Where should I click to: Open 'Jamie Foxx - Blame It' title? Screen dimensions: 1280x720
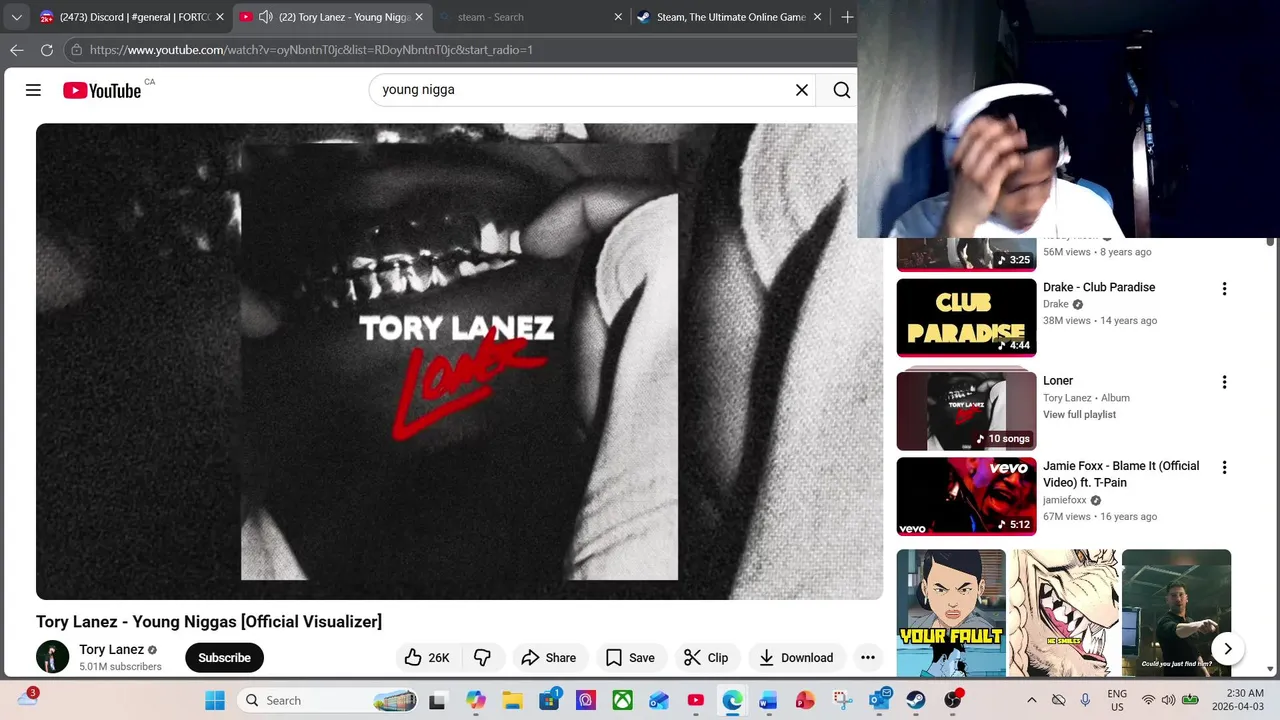pos(1121,474)
